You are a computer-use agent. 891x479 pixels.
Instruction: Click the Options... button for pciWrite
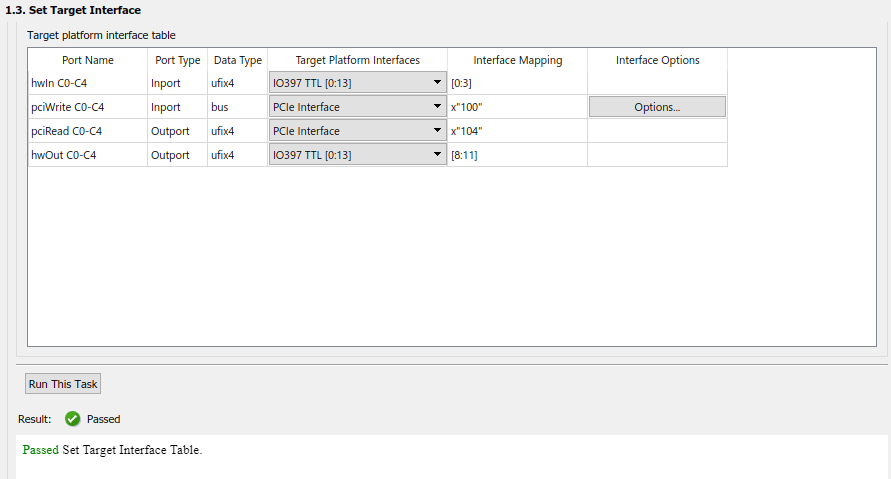657,107
